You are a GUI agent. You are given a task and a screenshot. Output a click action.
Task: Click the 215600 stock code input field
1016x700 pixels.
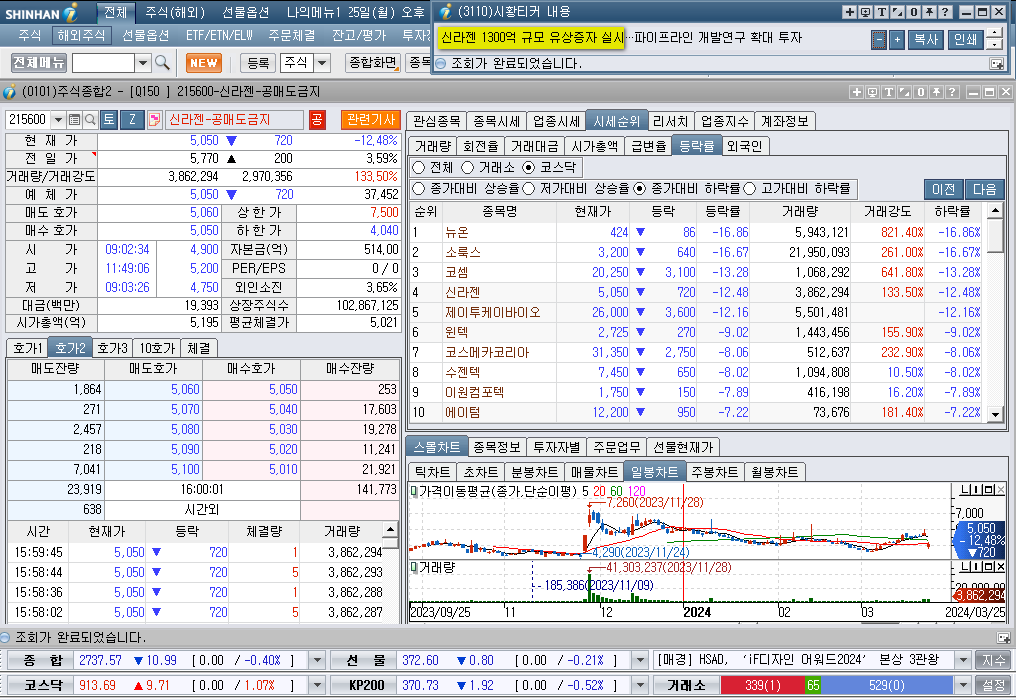click(28, 119)
